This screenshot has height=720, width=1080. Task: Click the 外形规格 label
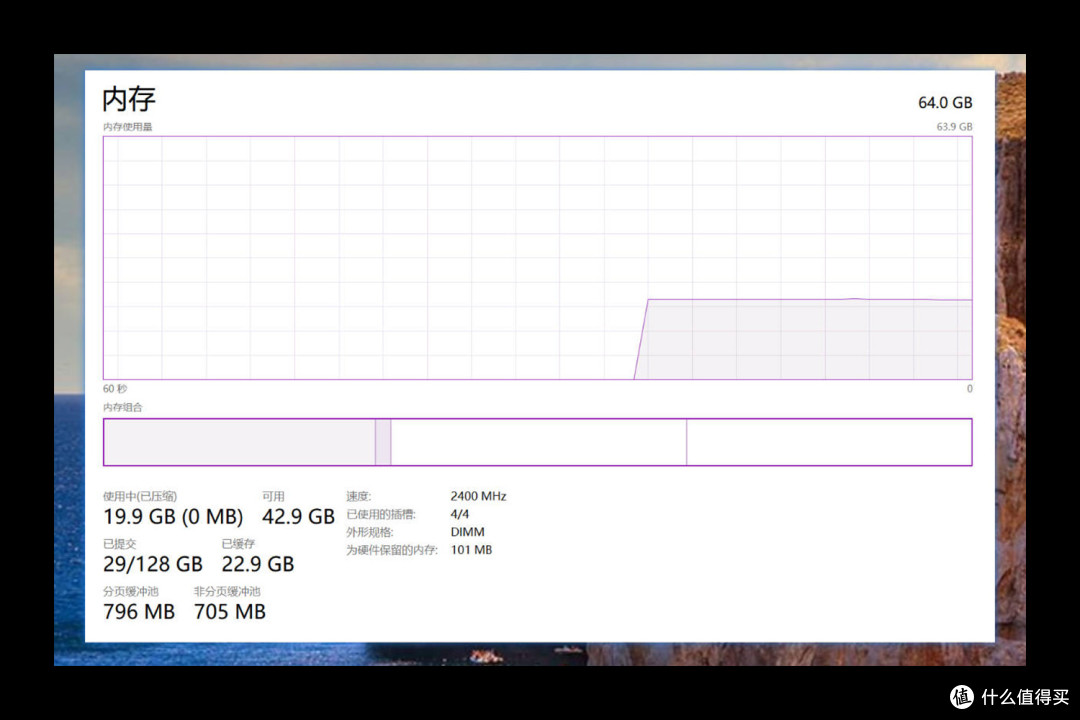click(x=369, y=532)
